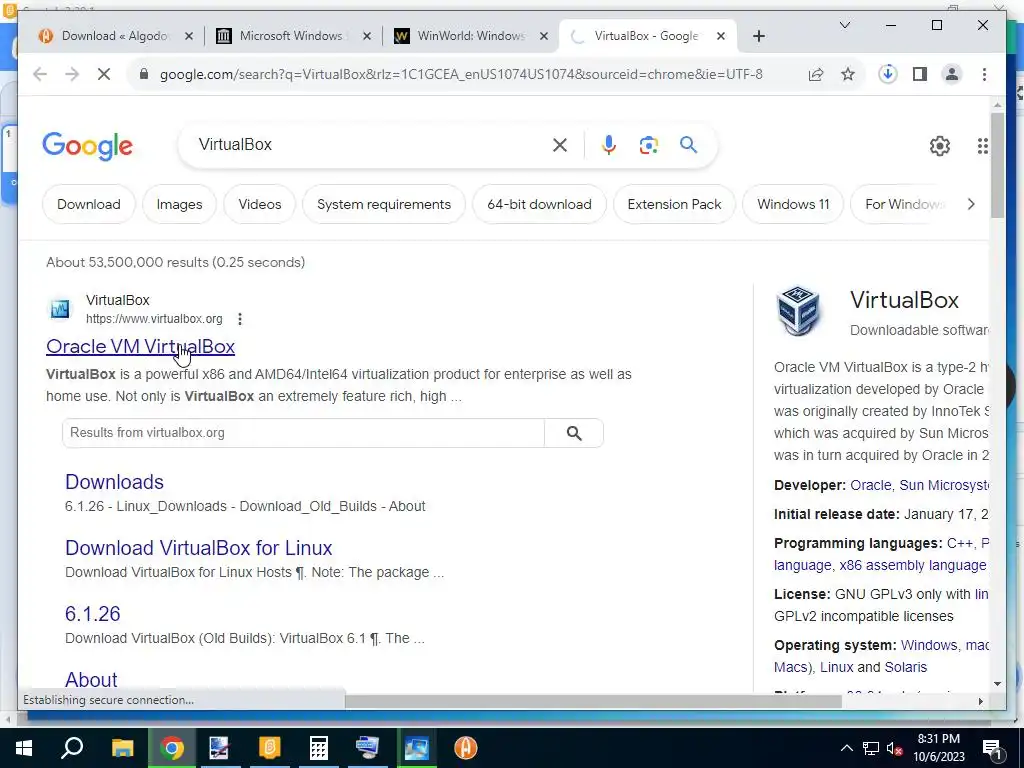Start a voice search with the microphone
This screenshot has width=1024, height=768.
coord(609,145)
